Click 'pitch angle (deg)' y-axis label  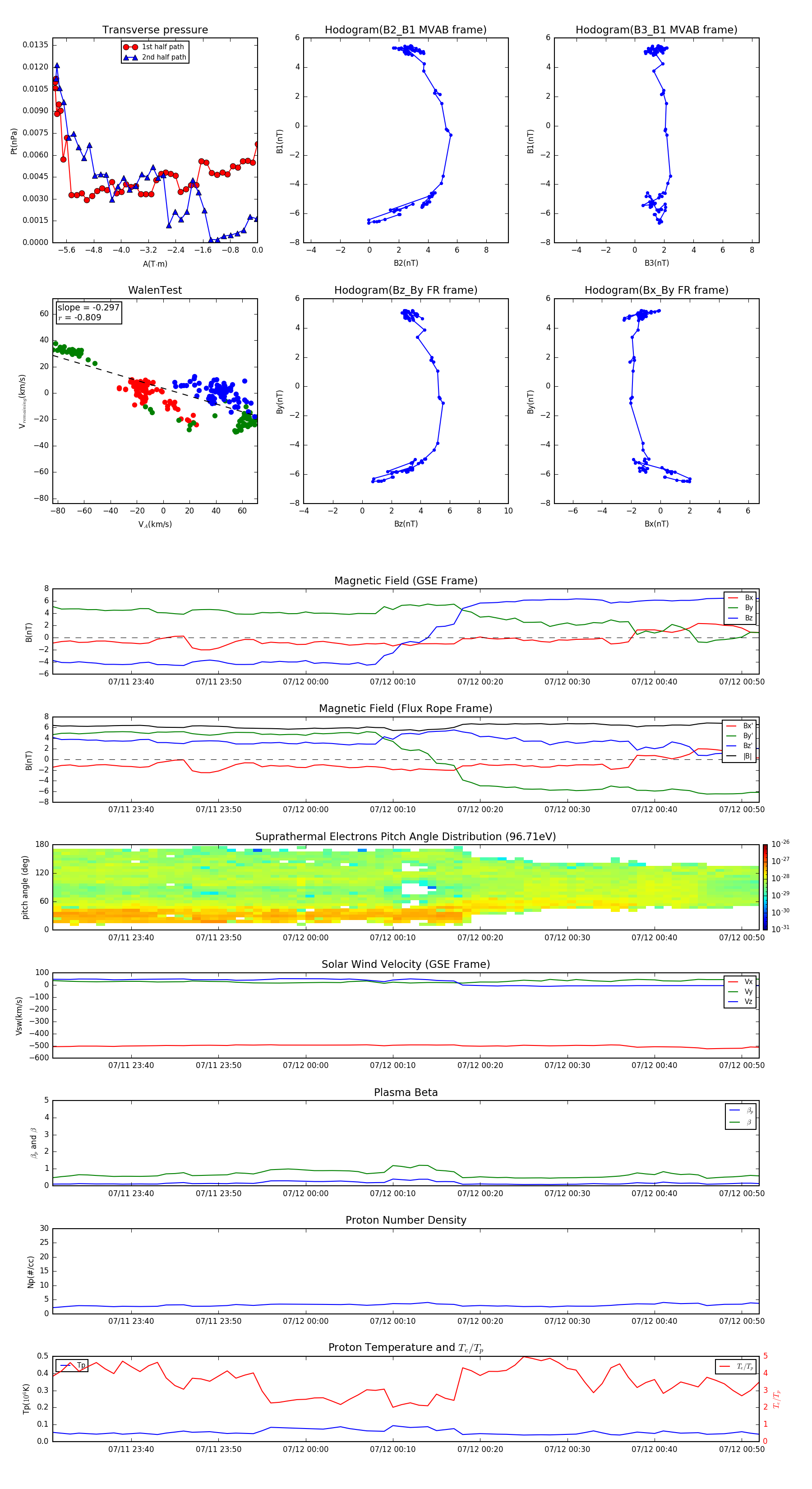[x=25, y=887]
